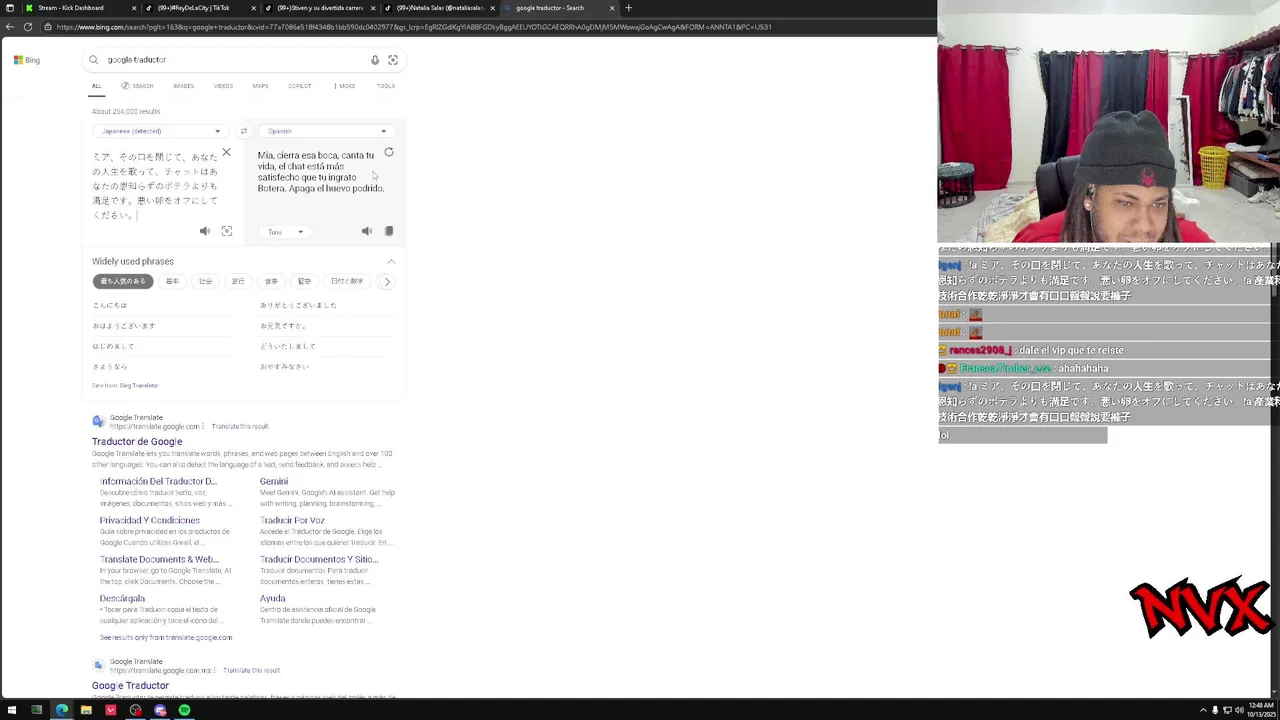Play audio of the Spanish translation
Image resolution: width=1280 pixels, height=720 pixels.
[367, 231]
